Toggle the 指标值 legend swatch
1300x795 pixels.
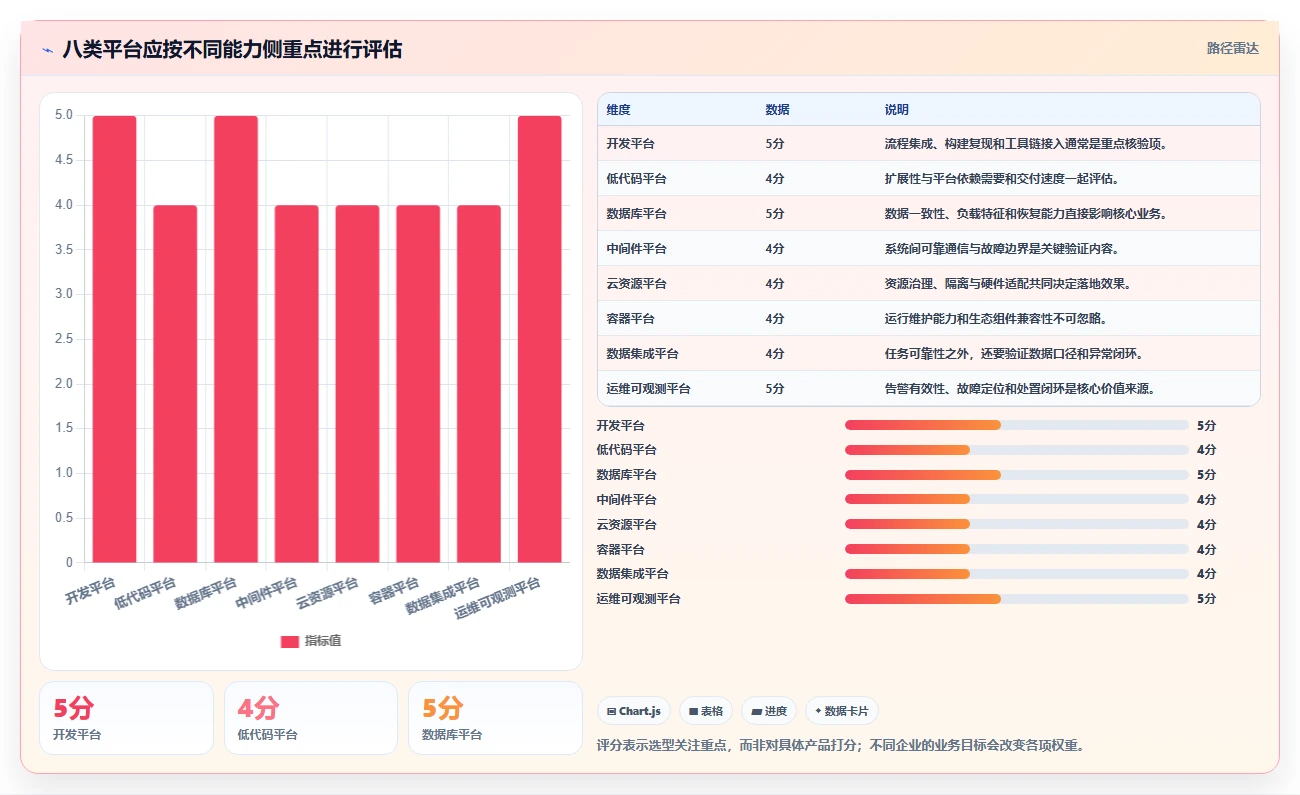point(289,641)
